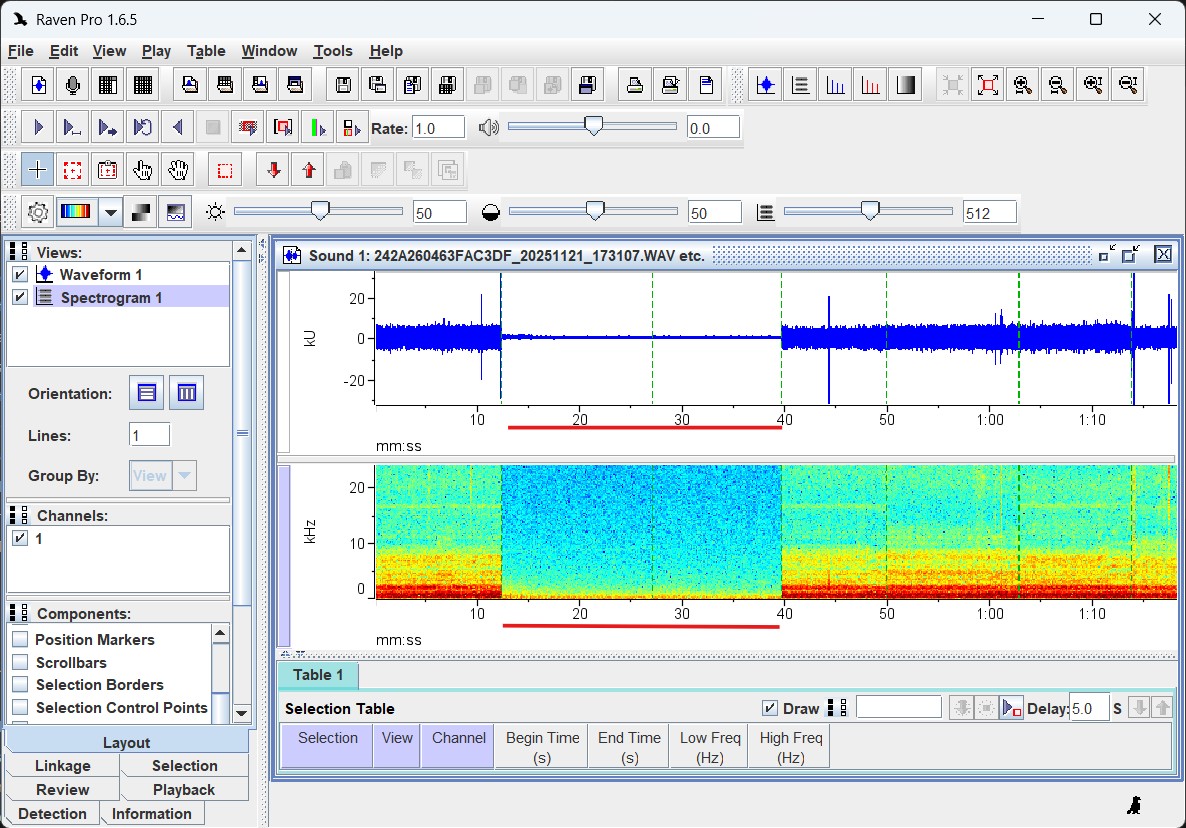This screenshot has width=1186, height=828.
Task: Select the hand scrolling tool
Action: (x=177, y=170)
